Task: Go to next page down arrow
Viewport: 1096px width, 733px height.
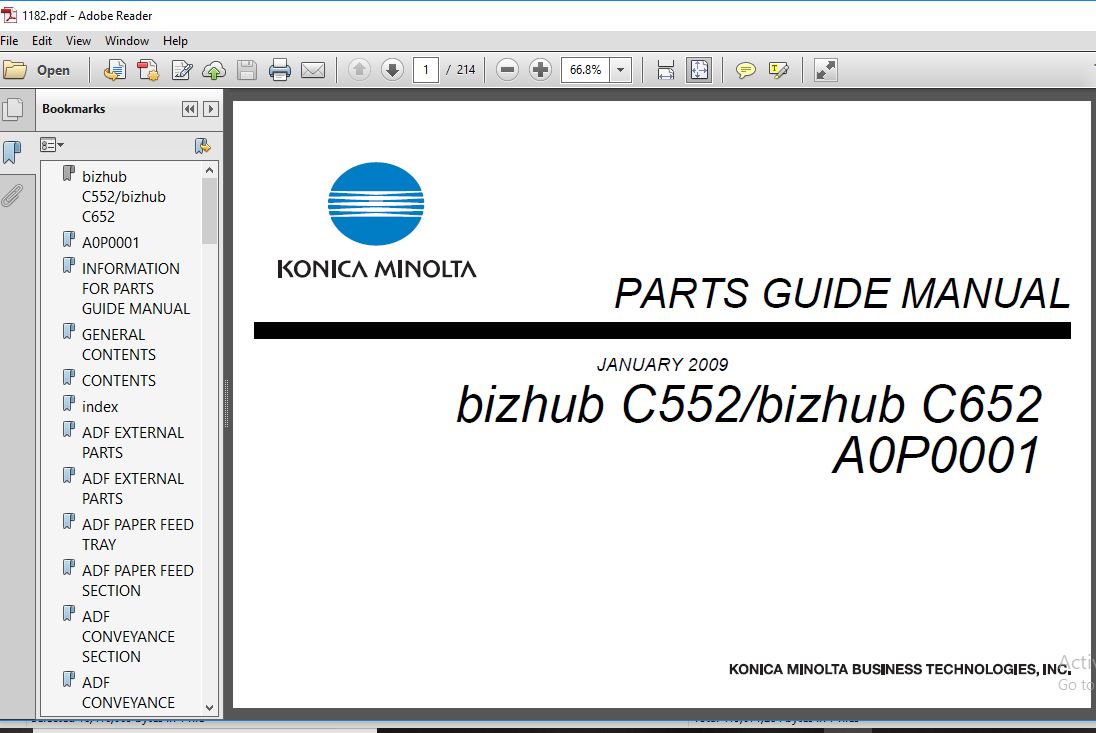Action: pos(393,69)
